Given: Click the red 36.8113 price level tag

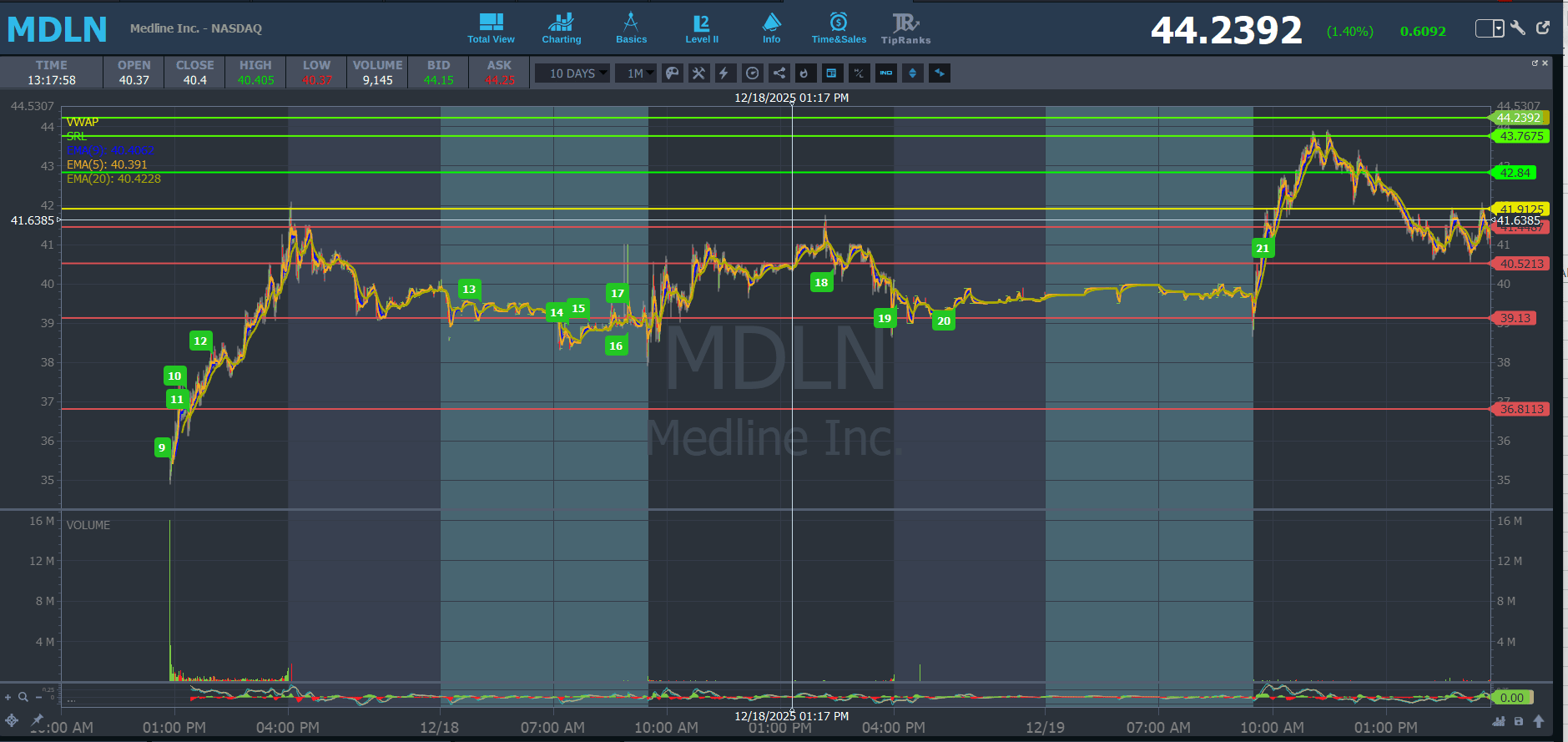Looking at the screenshot, I should click(1520, 409).
